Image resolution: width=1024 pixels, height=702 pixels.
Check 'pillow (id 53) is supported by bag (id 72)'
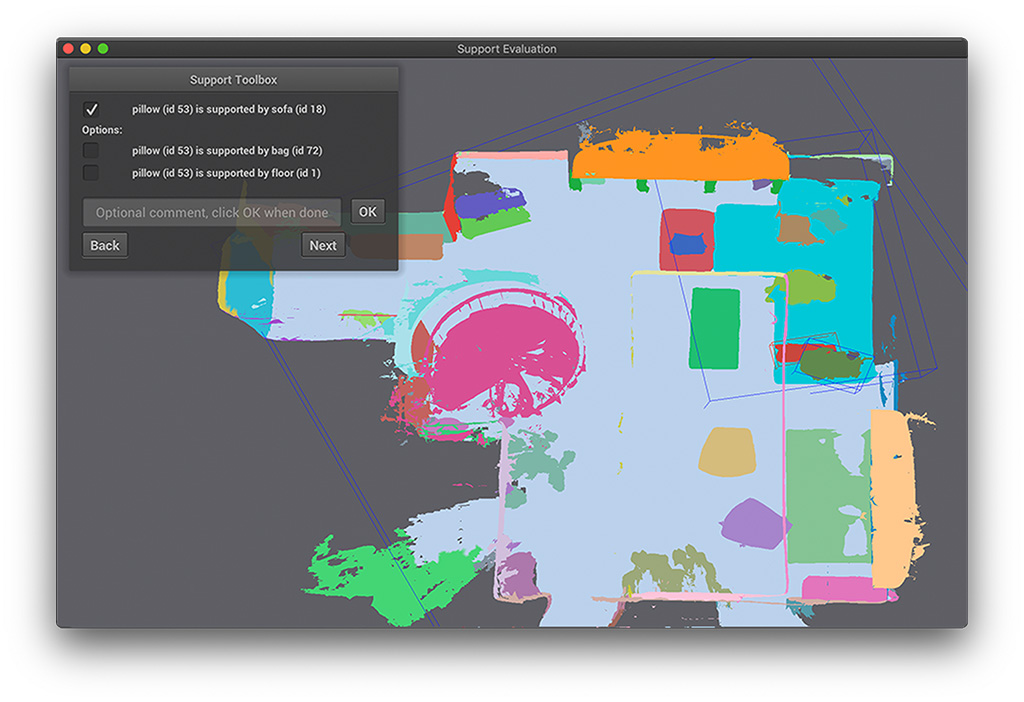91,150
